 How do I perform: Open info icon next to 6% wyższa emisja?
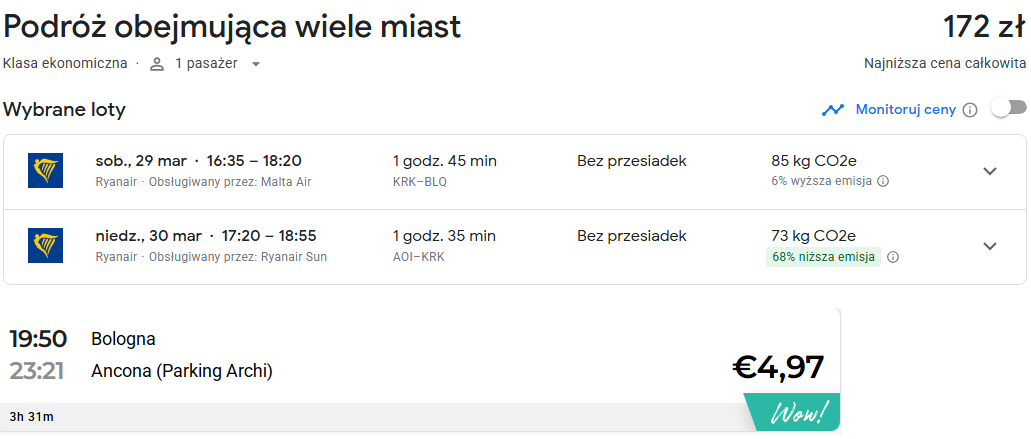pyautogui.click(x=884, y=181)
